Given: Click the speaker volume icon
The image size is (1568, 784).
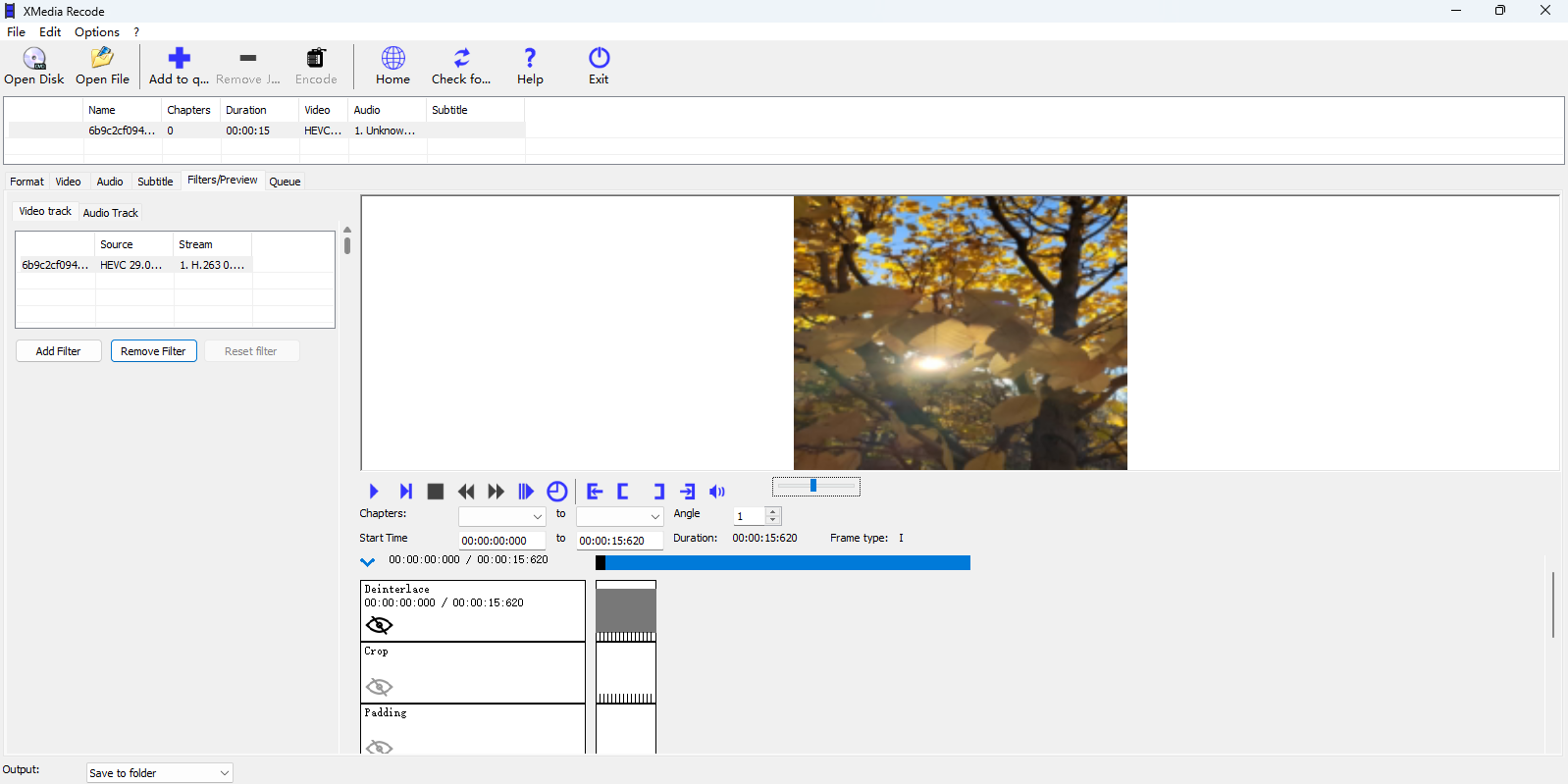Looking at the screenshot, I should pos(717,492).
